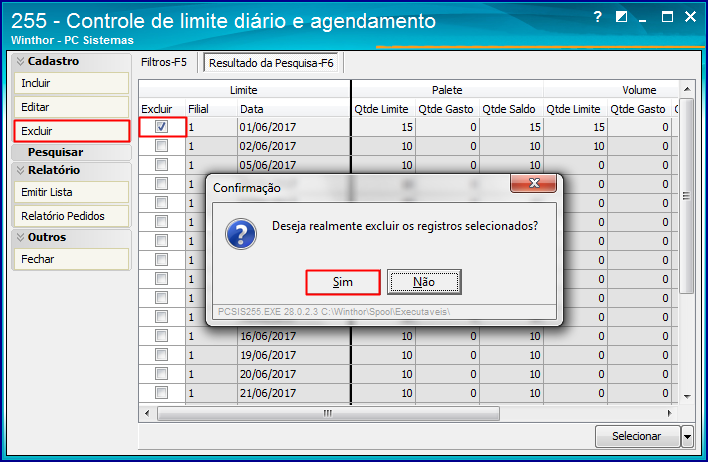708x462 pixels.
Task: Click the horizontal scrollbar thumb
Action: point(328,413)
